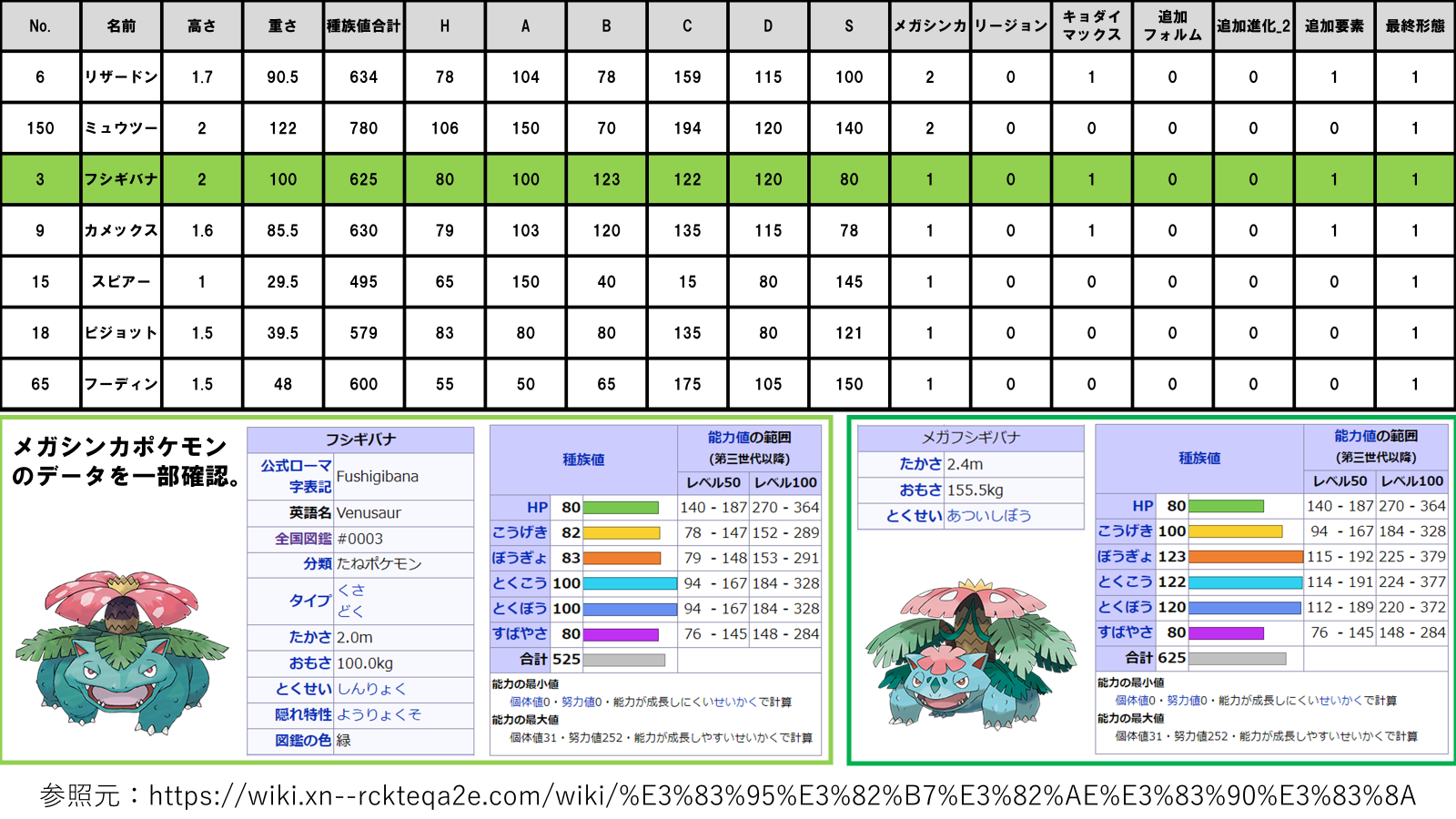Click the 図鑑の色 link
Screen dimensions: 1456x819
(303, 740)
